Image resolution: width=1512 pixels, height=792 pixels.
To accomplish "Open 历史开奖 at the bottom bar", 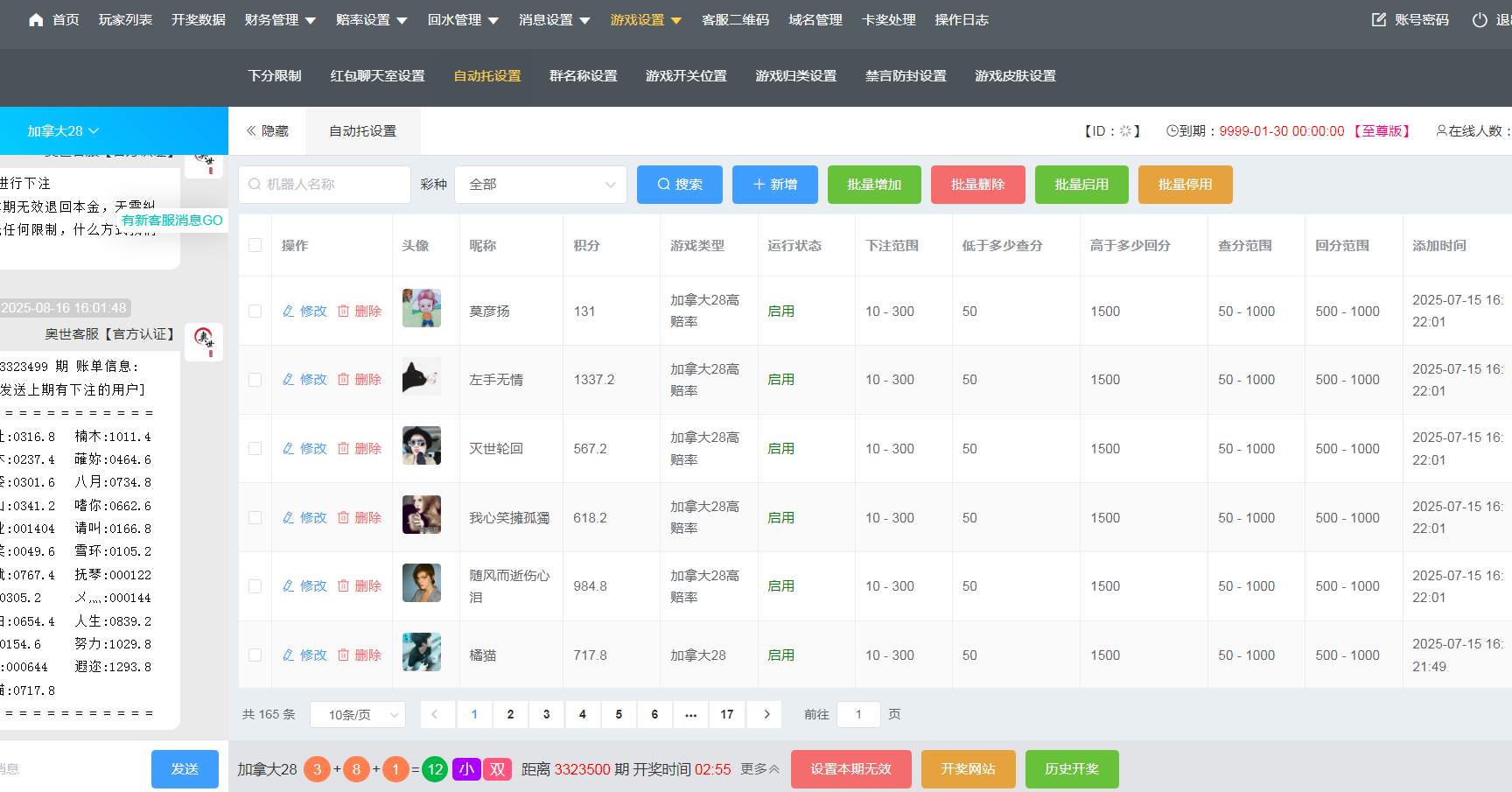I will (x=1071, y=768).
